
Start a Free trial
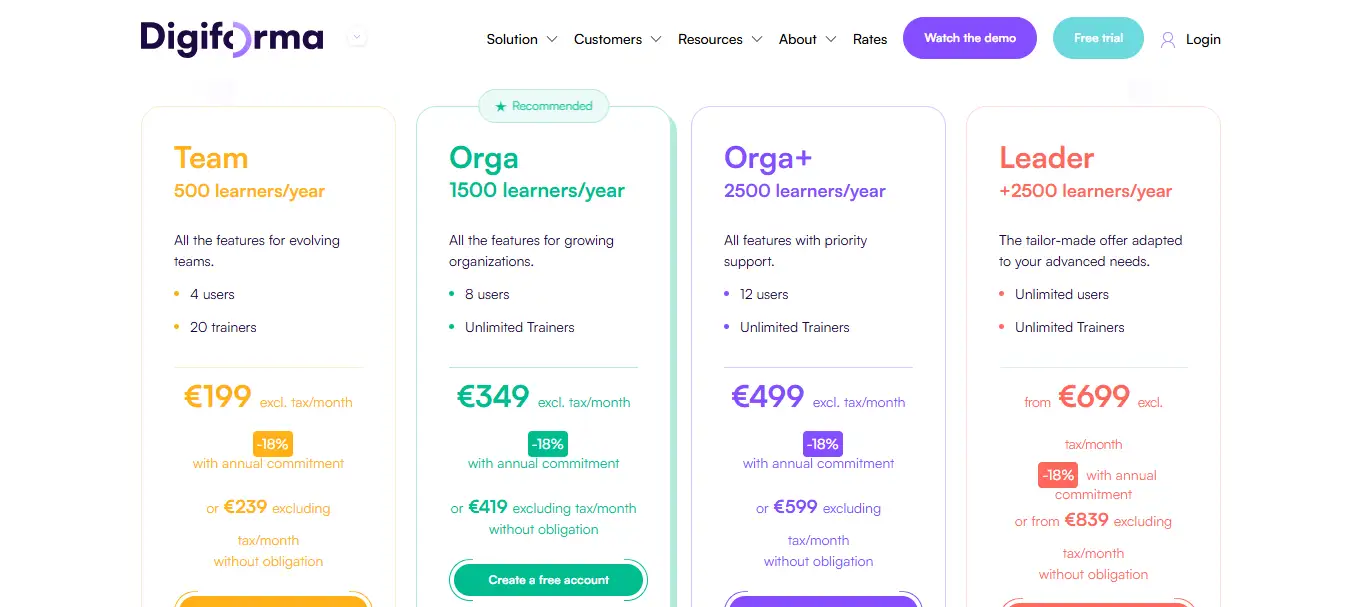tap(1098, 38)
